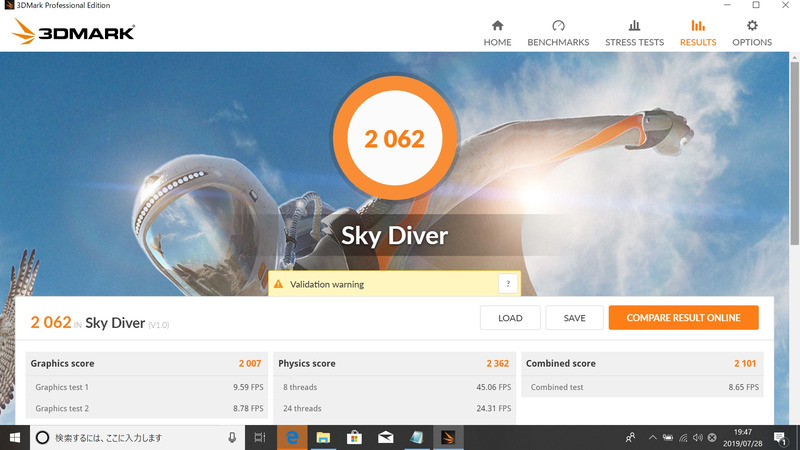Click the vertical scrollbar thumb
Image resolution: width=800 pixels, height=450 pixels.
tap(794, 153)
